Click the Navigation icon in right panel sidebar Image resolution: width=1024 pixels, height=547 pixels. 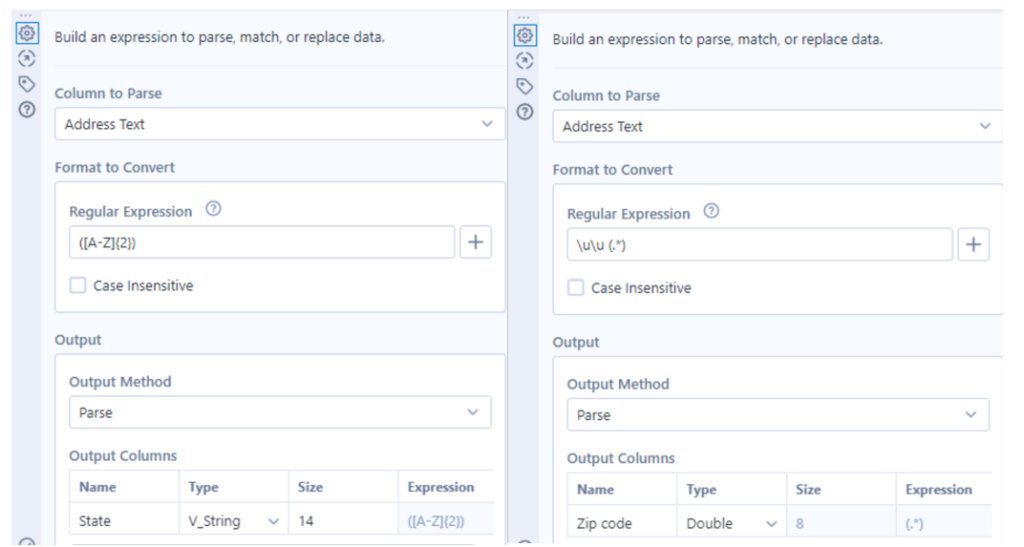point(524,61)
